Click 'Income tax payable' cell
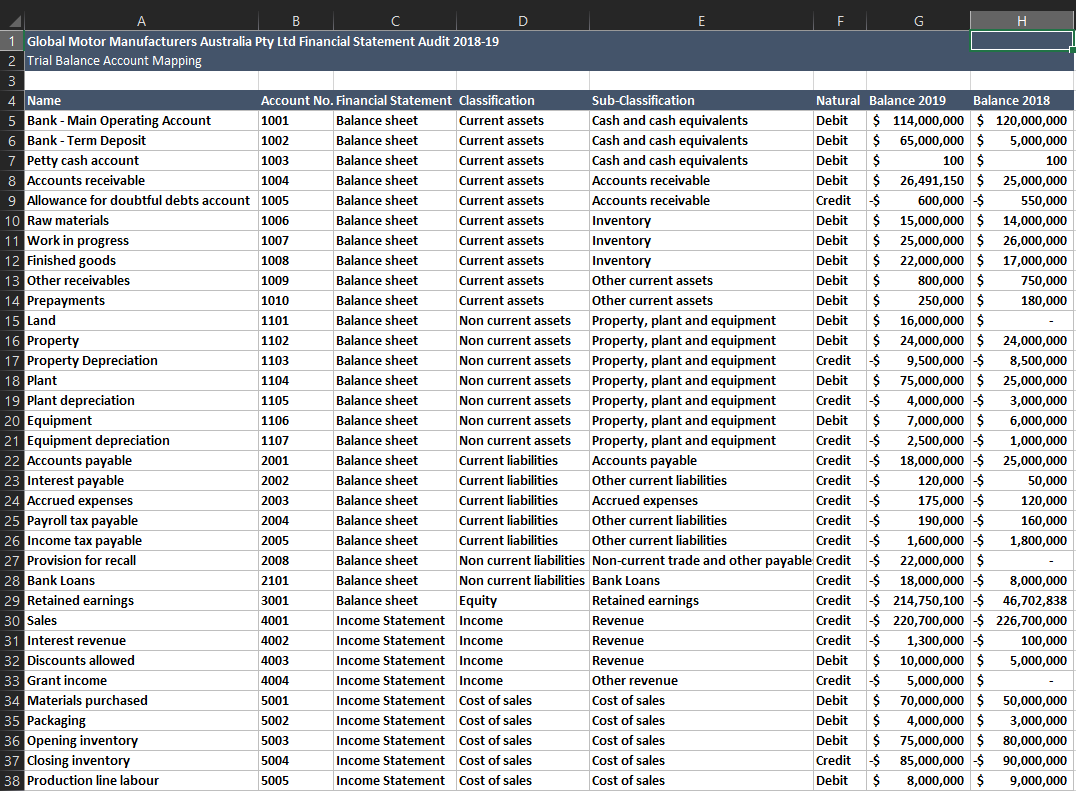Screen dimensions: 1076x791 coord(141,541)
